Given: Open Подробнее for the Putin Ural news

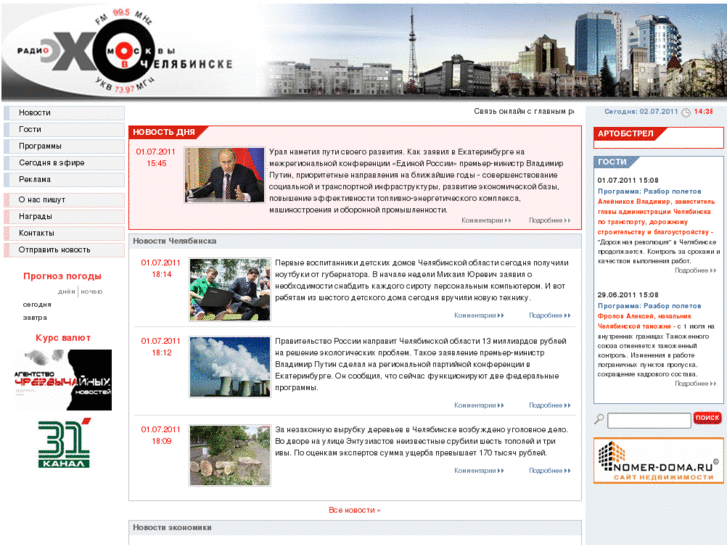Looking at the screenshot, I should 549,220.
